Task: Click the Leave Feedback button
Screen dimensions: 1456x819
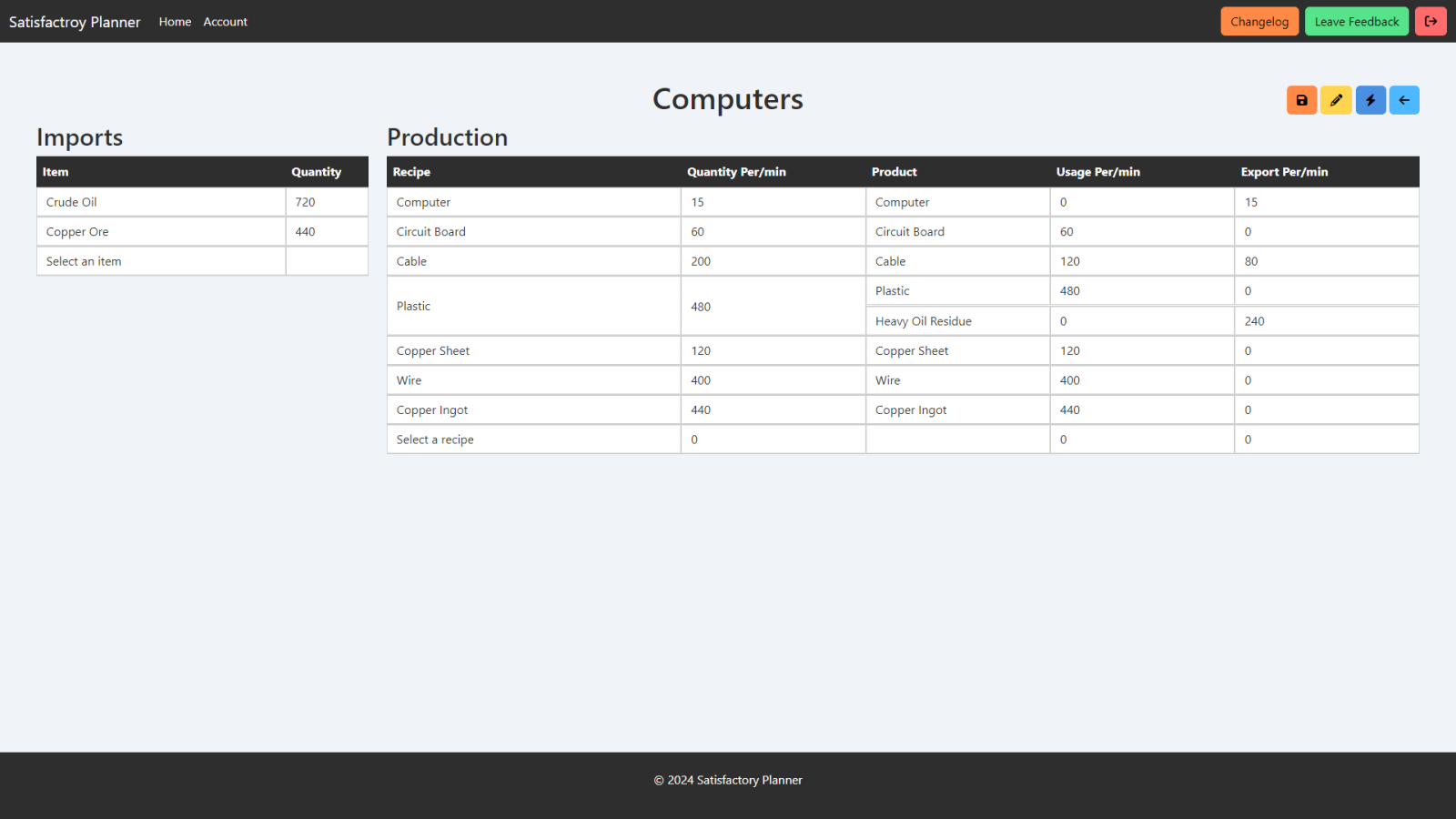Action: 1357,21
